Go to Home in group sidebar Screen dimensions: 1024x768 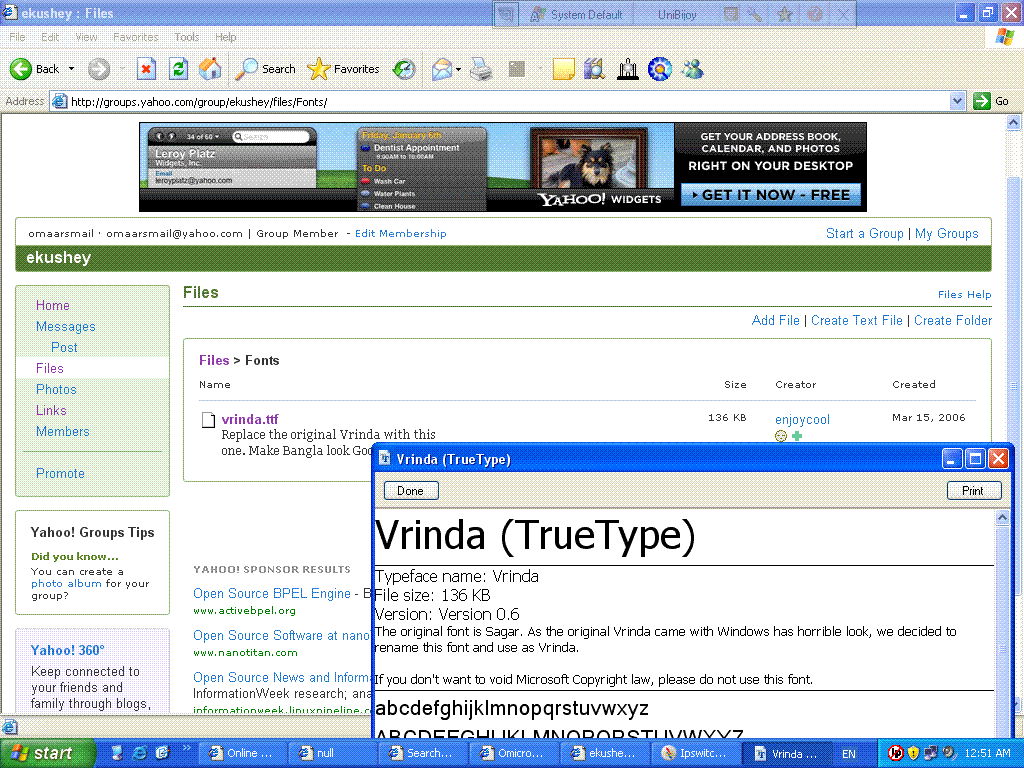pos(52,305)
